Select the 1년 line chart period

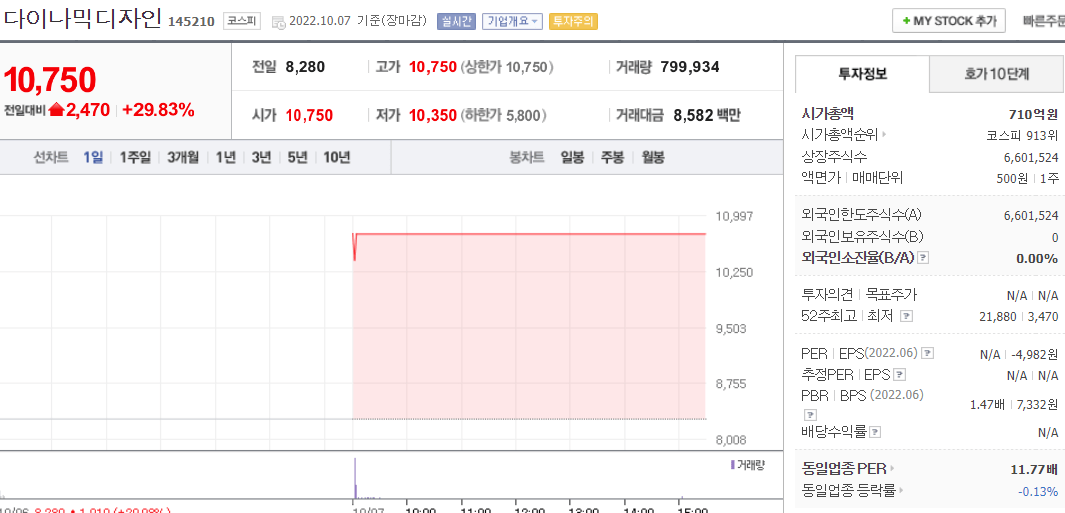click(x=225, y=158)
